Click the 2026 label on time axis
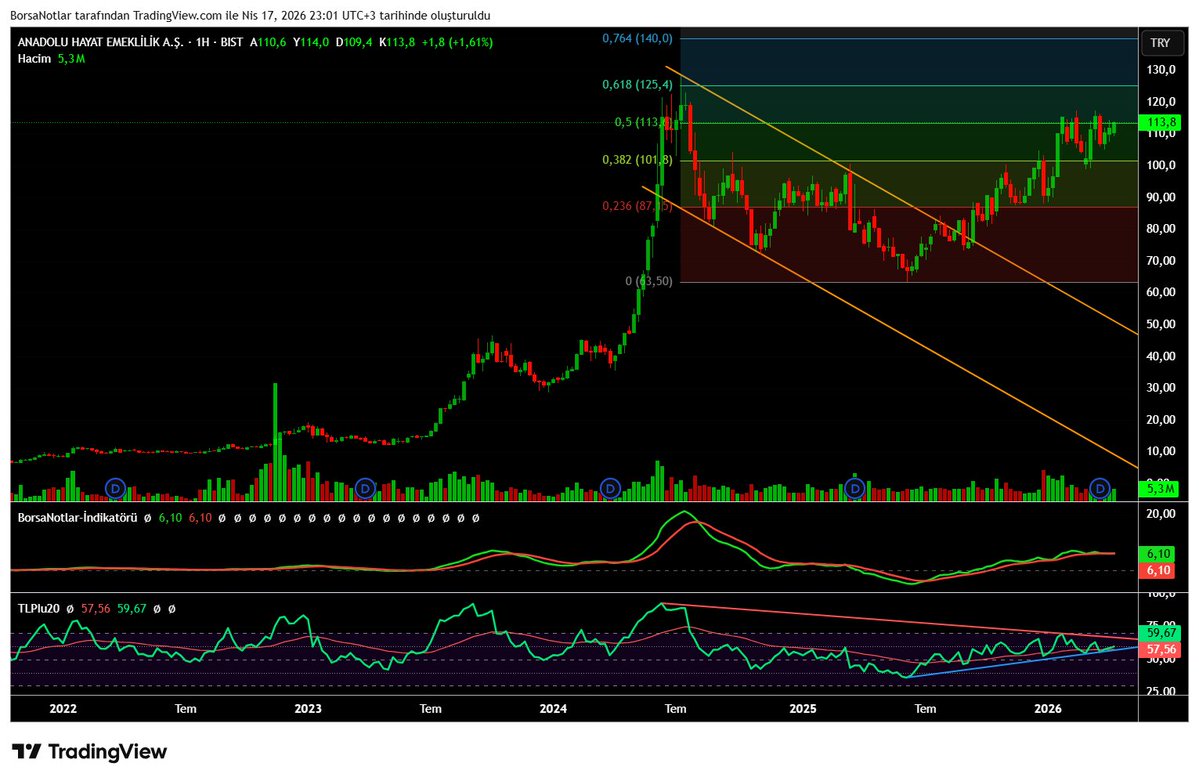This screenshot has width=1199, height=781. pos(1048,709)
